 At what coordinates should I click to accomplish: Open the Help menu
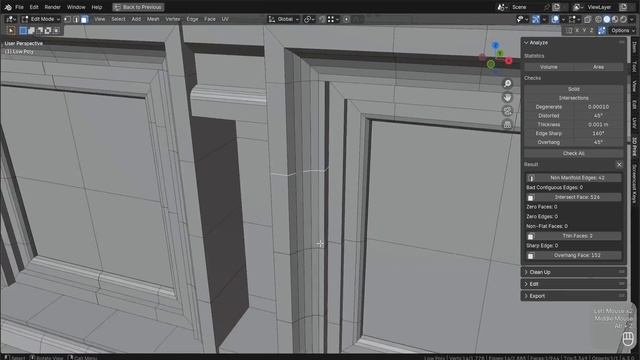click(x=97, y=7)
